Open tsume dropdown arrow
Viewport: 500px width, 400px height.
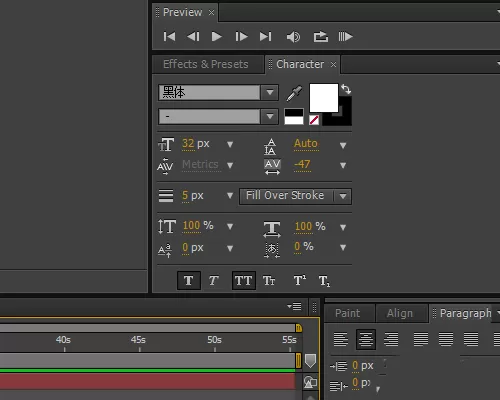pos(343,247)
